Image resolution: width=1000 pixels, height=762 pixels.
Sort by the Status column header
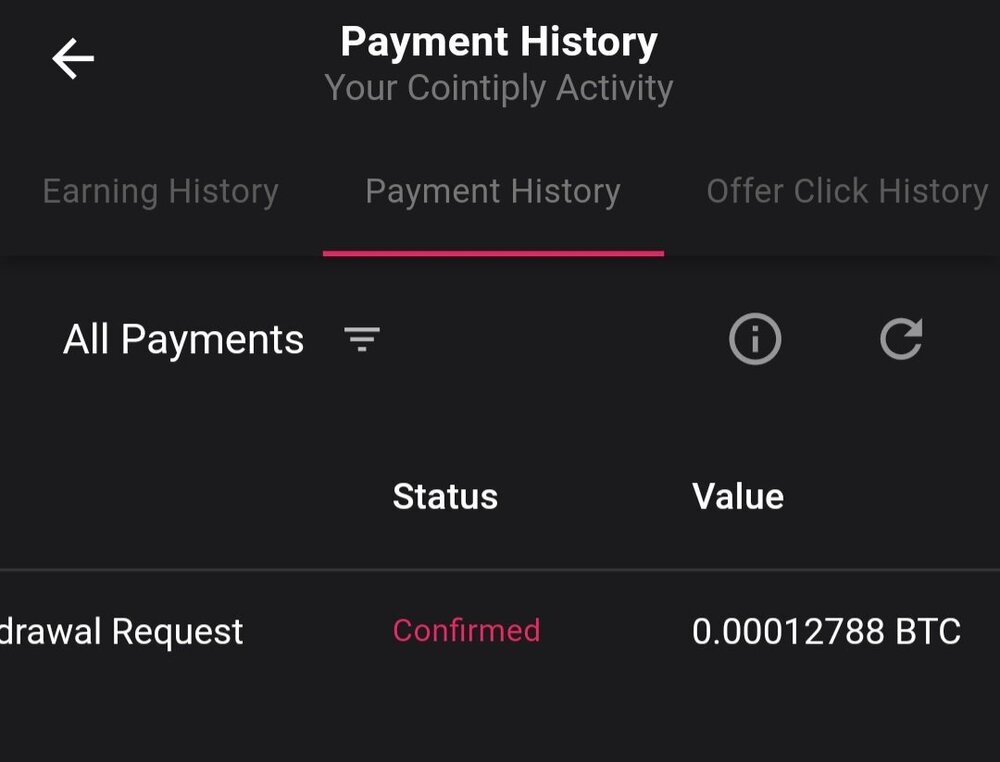click(445, 496)
